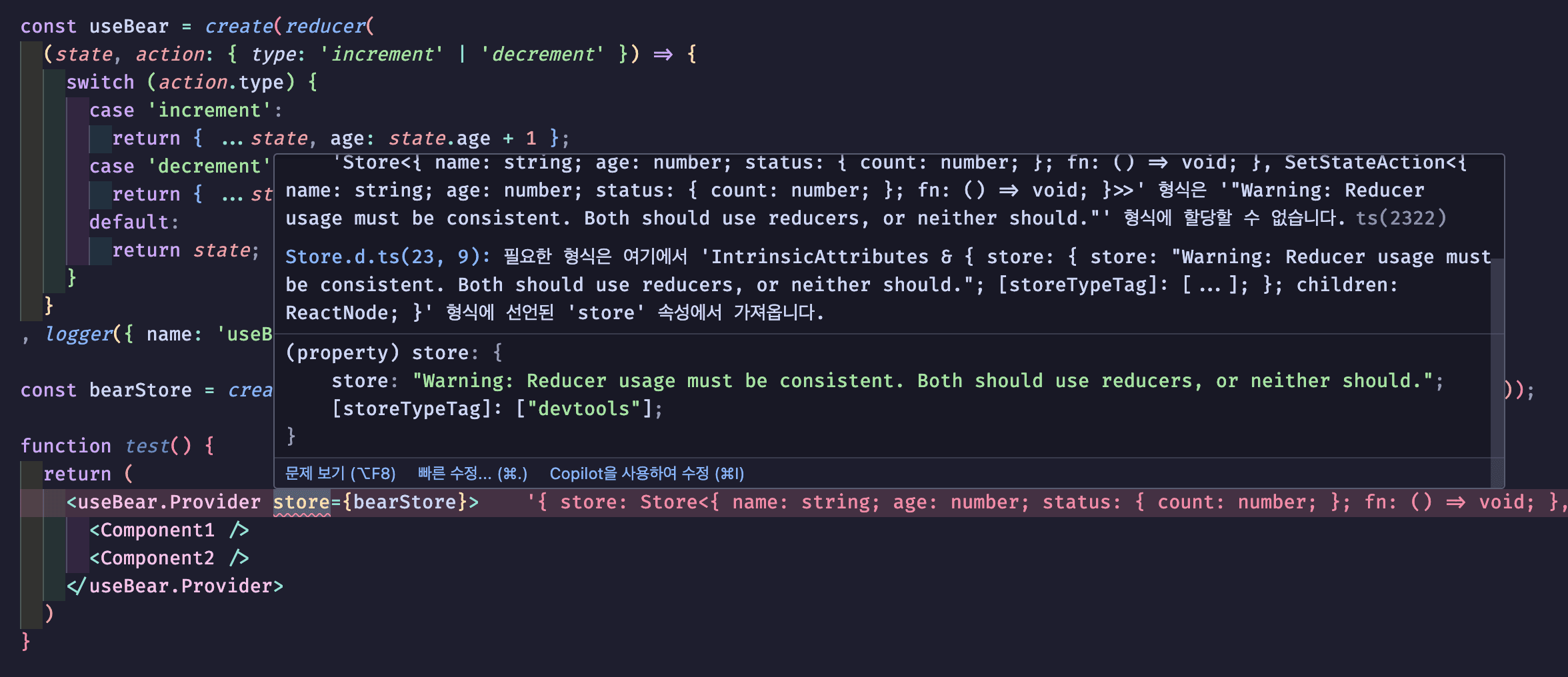Viewport: 1568px width, 677px height.
Task: Click the '<Component1 />' element
Action: 169,530
